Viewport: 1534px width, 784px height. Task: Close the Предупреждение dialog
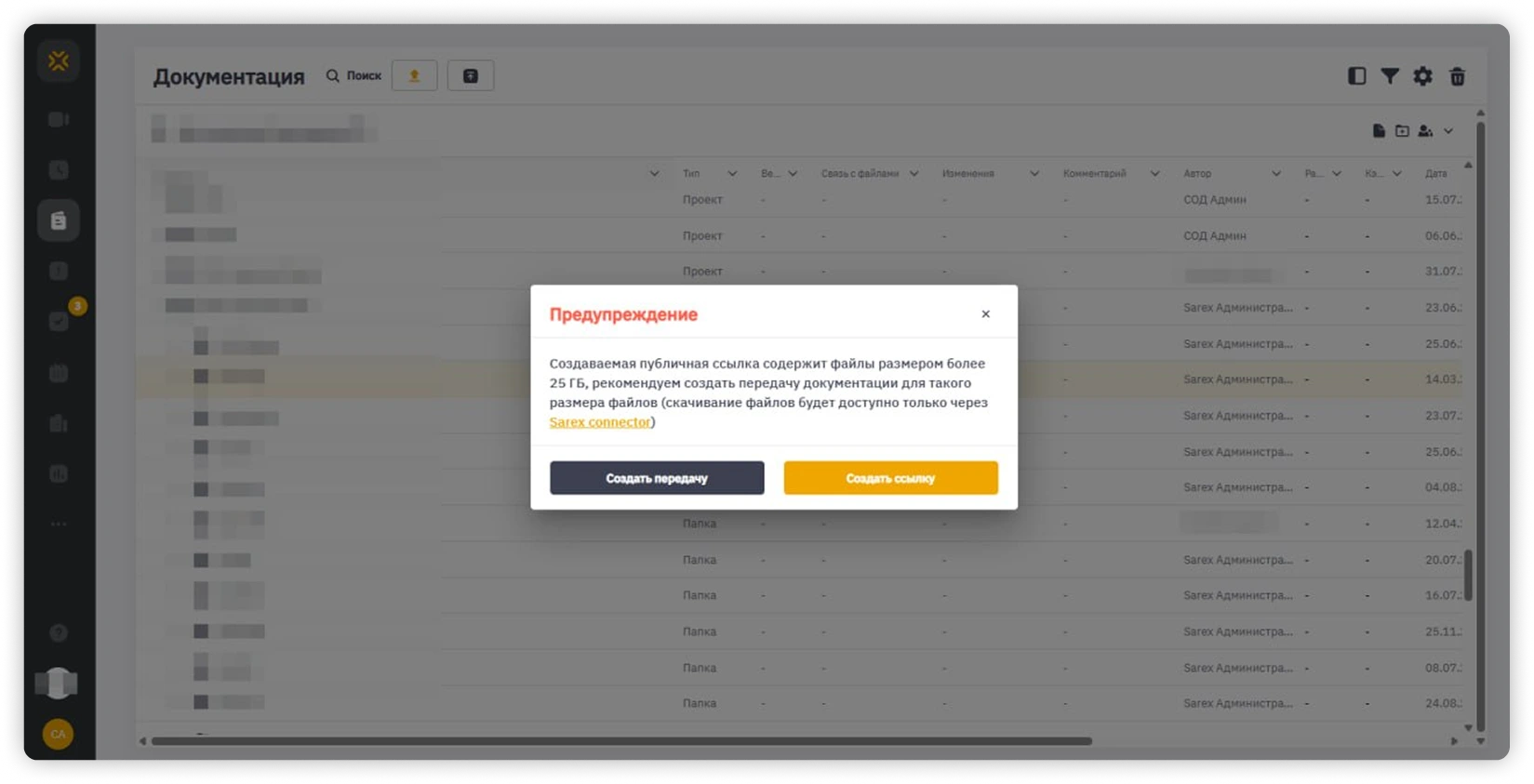(985, 314)
